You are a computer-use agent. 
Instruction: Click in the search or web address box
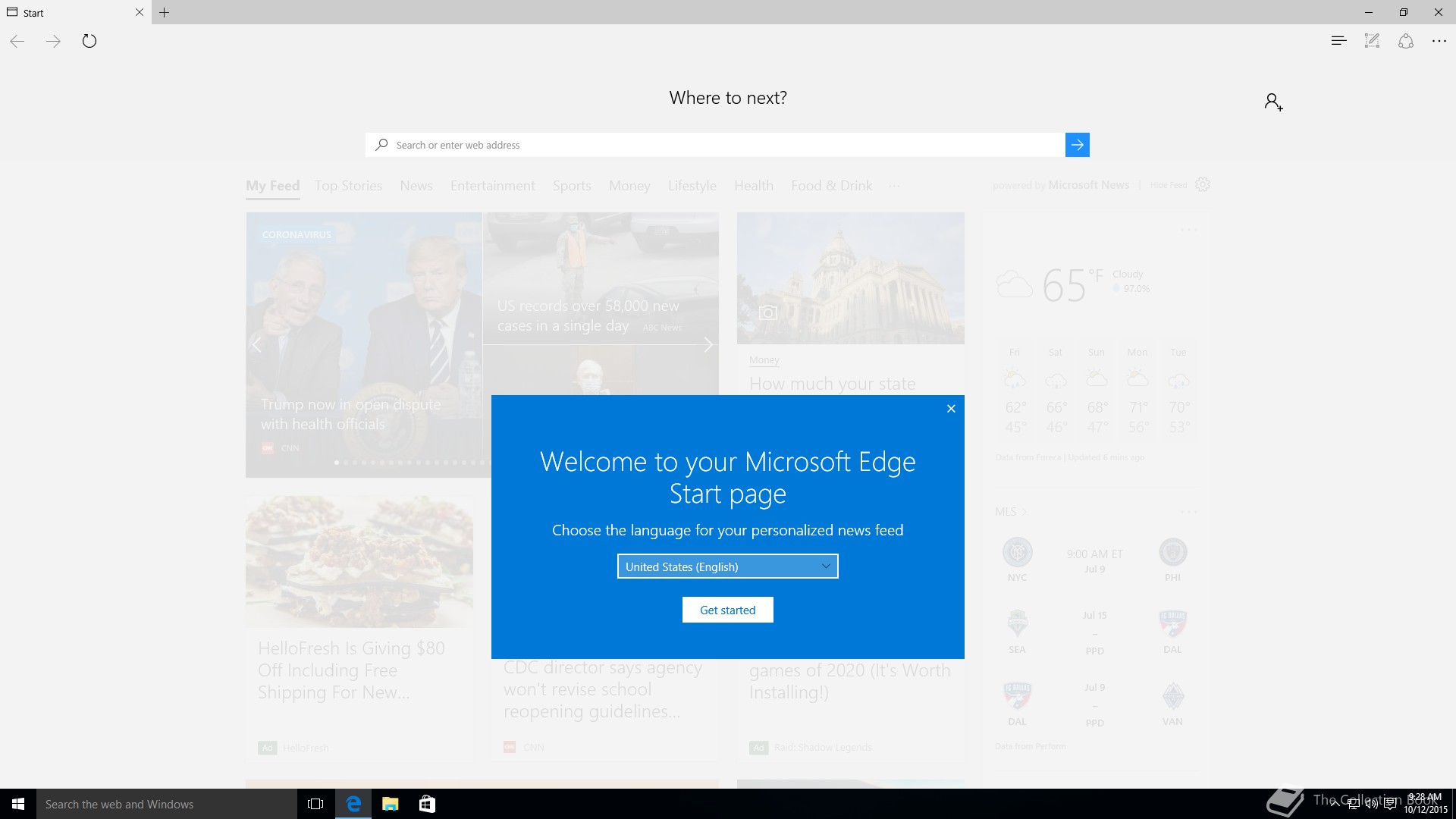pyautogui.click(x=715, y=145)
